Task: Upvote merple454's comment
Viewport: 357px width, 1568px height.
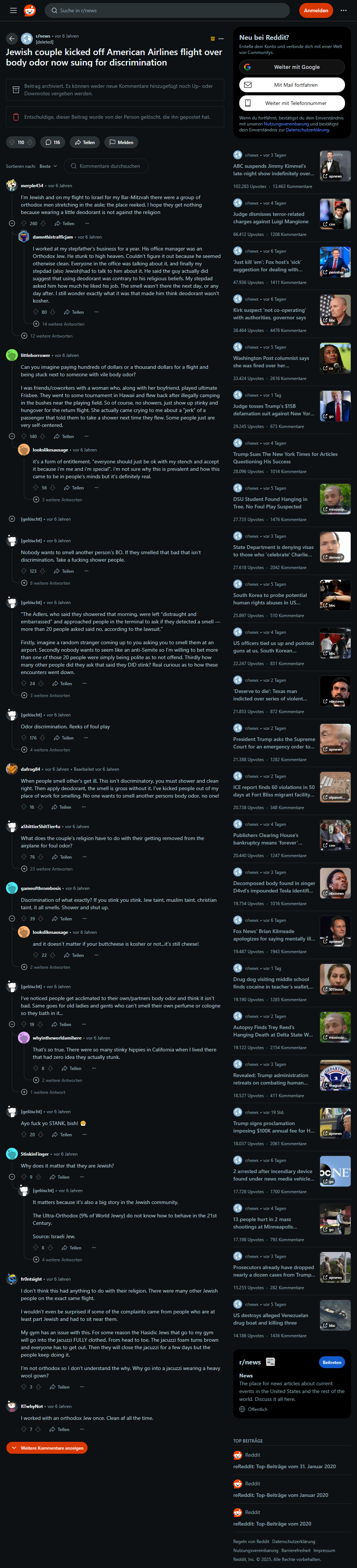Action: tap(24, 223)
